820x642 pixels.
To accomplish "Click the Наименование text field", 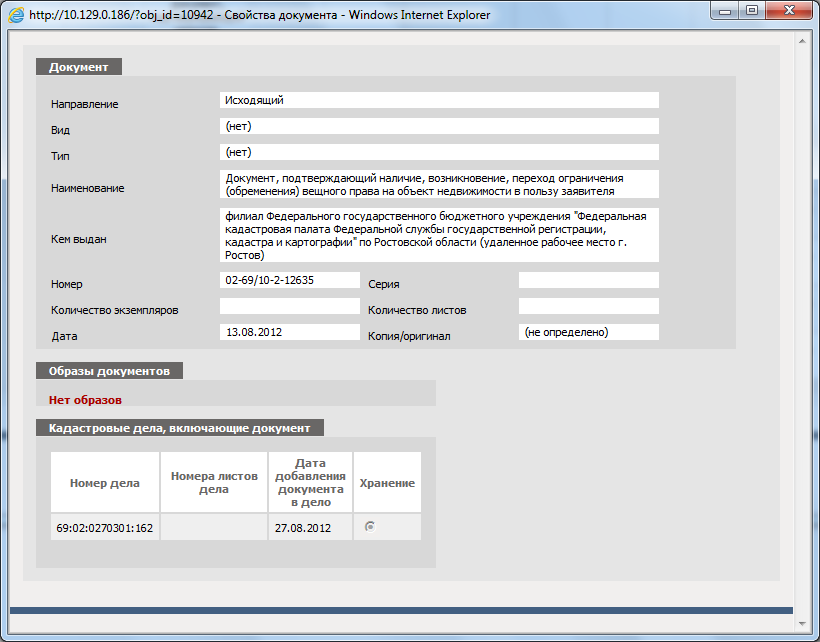I will coord(439,184).
